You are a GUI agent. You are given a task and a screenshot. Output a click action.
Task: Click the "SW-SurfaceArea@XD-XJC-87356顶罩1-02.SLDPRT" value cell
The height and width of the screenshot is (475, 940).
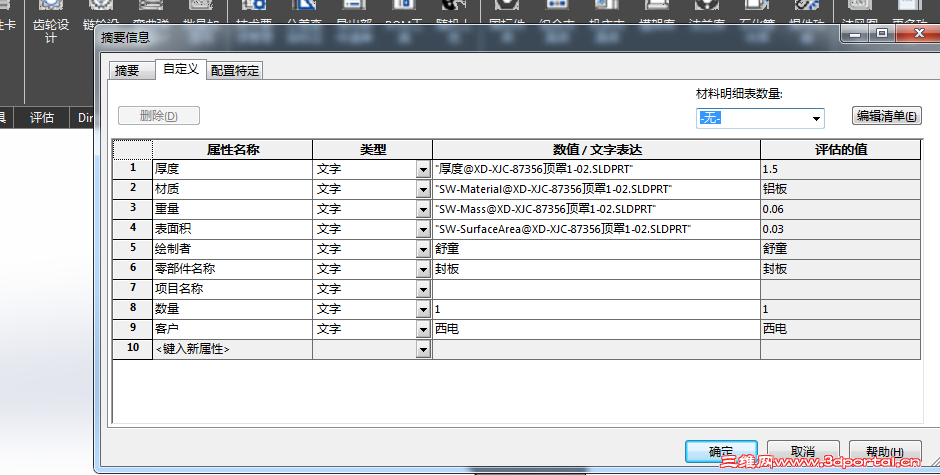pos(596,229)
